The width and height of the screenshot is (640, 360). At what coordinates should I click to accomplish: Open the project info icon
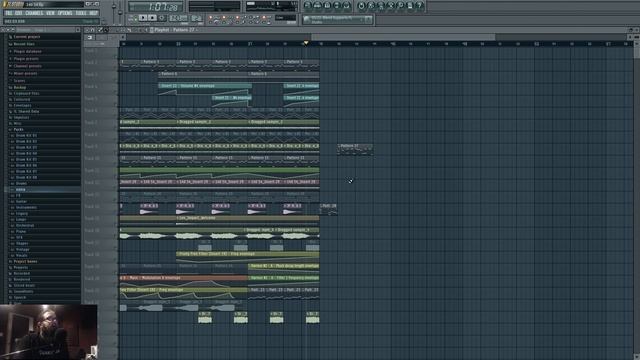click(x=410, y=6)
